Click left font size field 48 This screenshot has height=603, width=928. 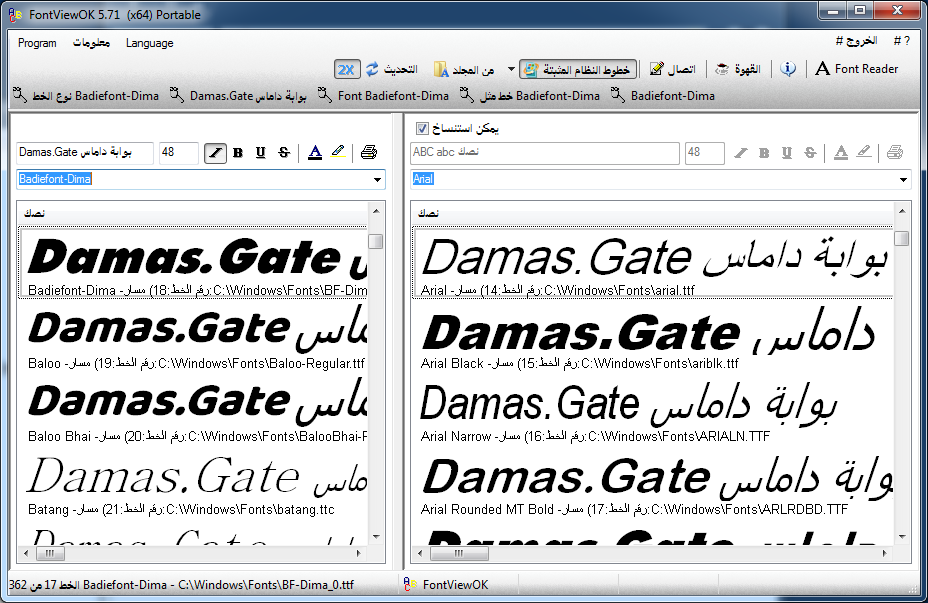point(179,153)
